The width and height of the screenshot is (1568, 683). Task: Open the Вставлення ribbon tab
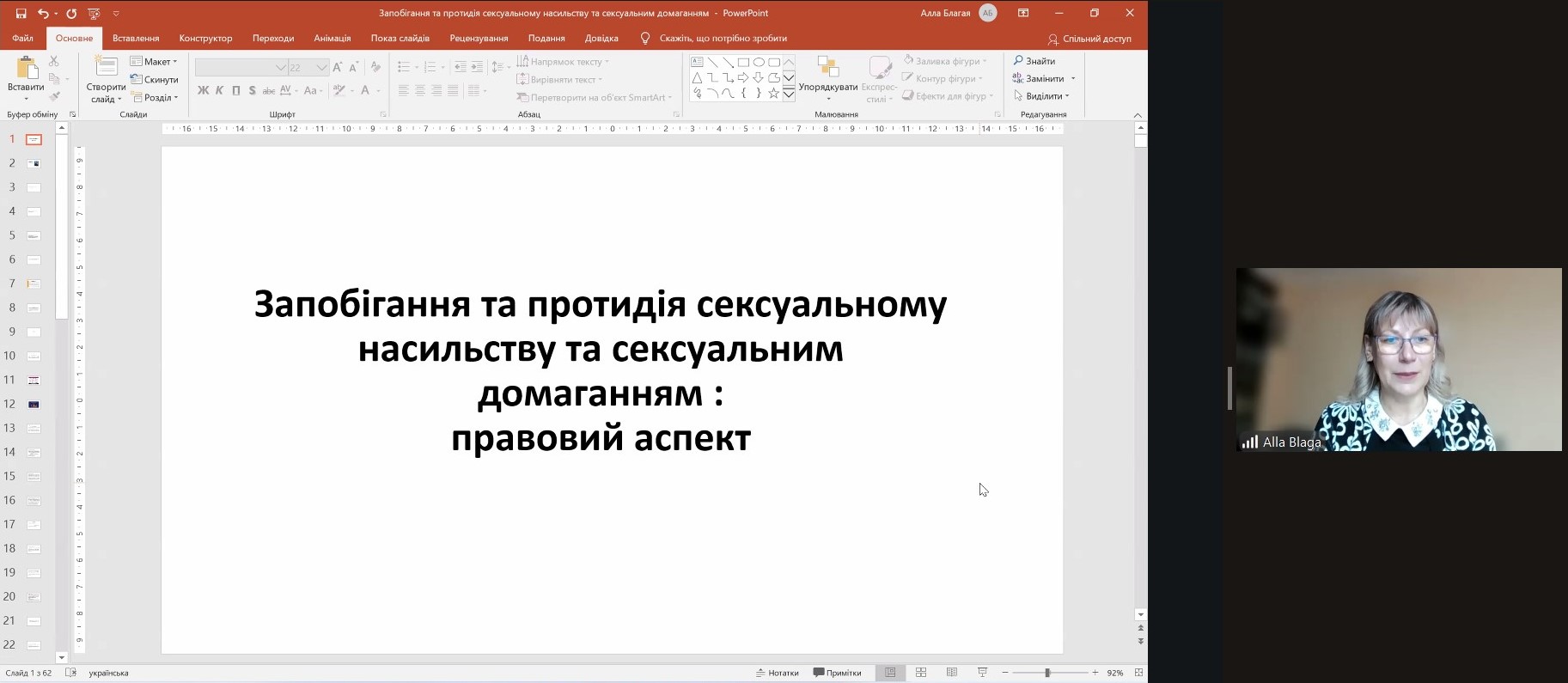[x=136, y=39]
